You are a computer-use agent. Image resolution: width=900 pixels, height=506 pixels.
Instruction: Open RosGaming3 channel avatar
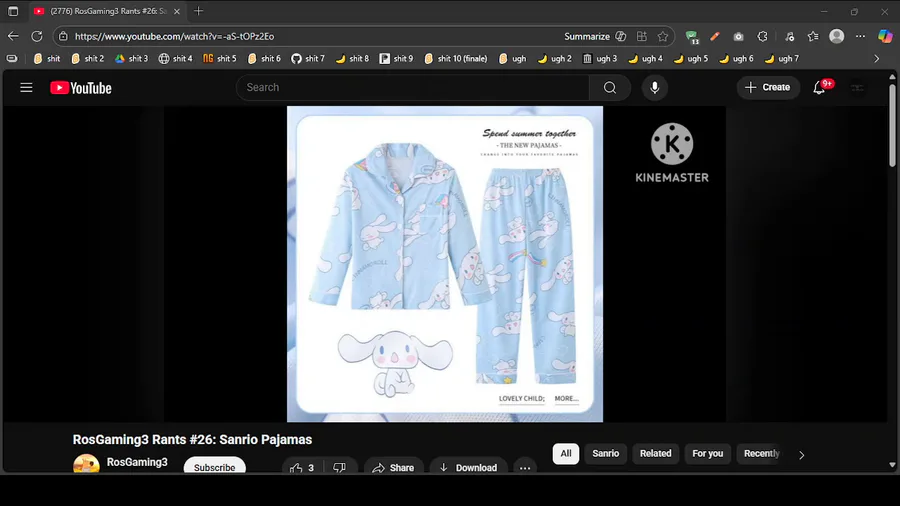[x=86, y=464]
